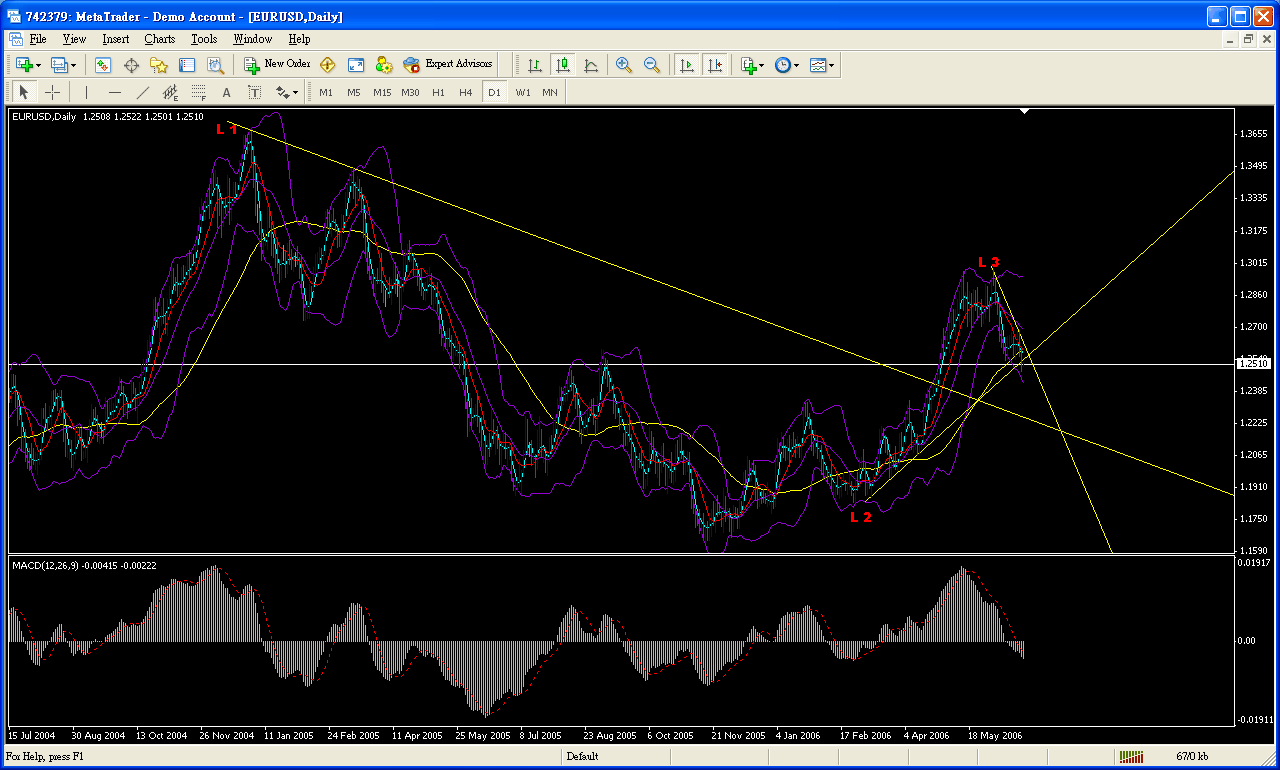Switch to full screen mode icon
Viewport: 1280px width, 770px height.
point(355,65)
